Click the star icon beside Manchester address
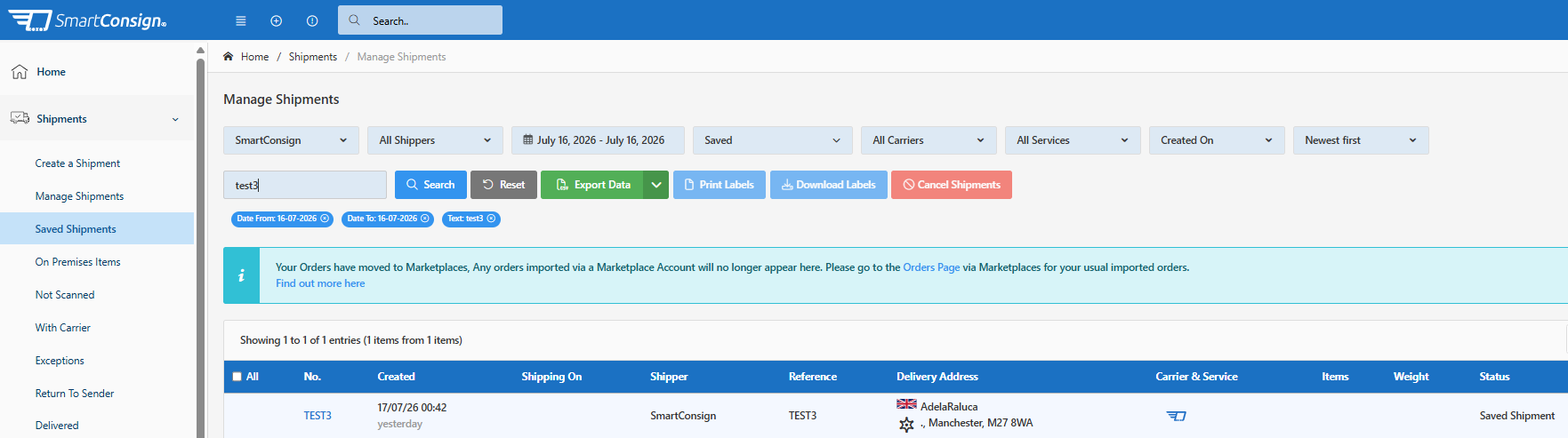The width and height of the screenshot is (1568, 438). tap(906, 425)
